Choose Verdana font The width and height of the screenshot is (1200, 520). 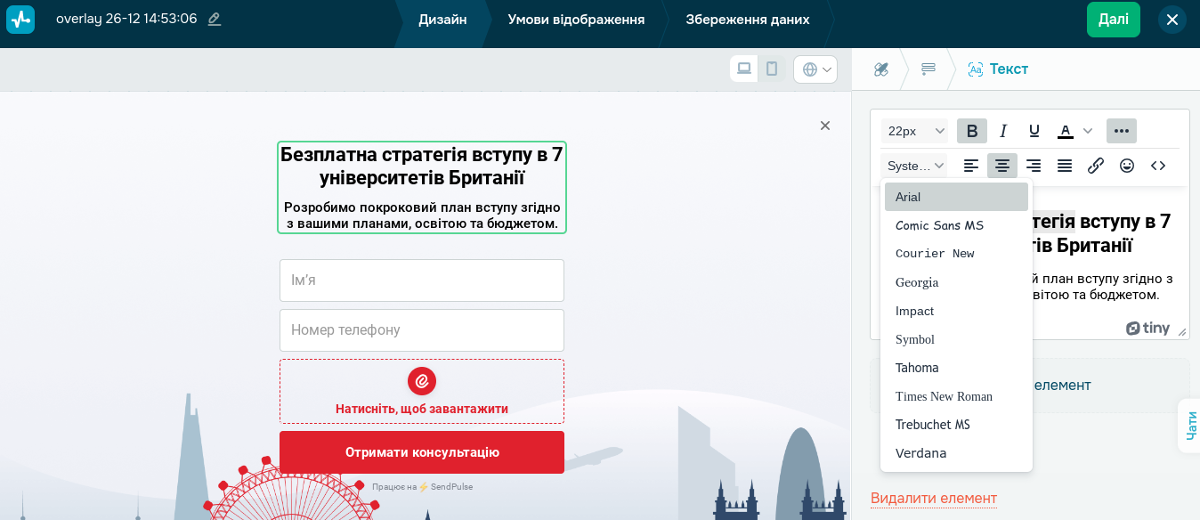[956, 453]
